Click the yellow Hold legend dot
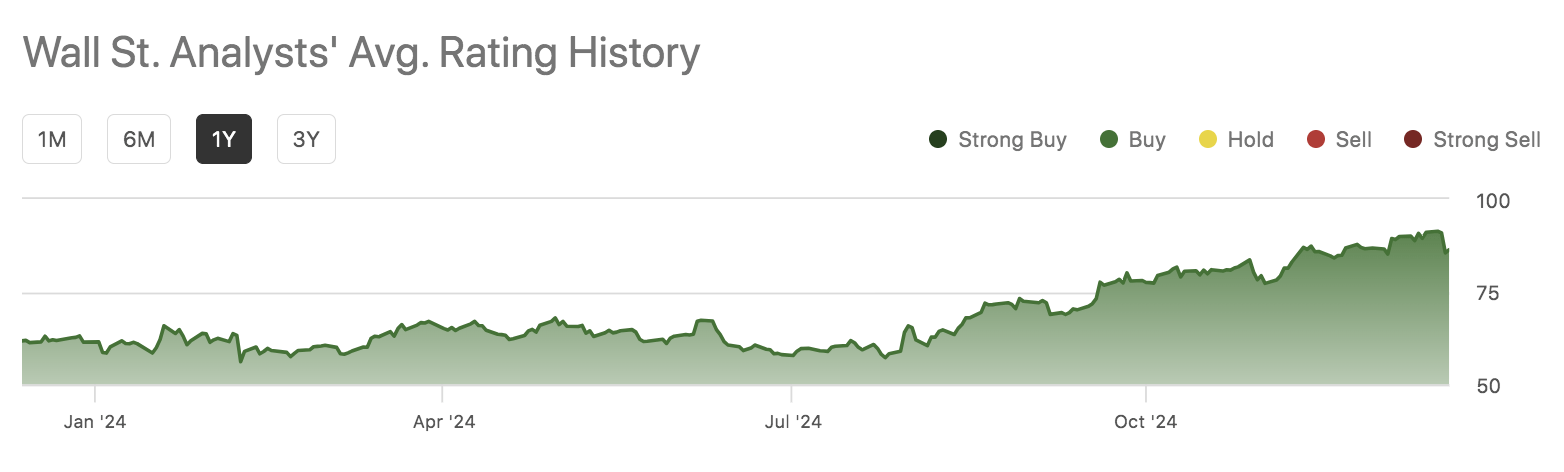The image size is (1564, 472). [x=1207, y=140]
